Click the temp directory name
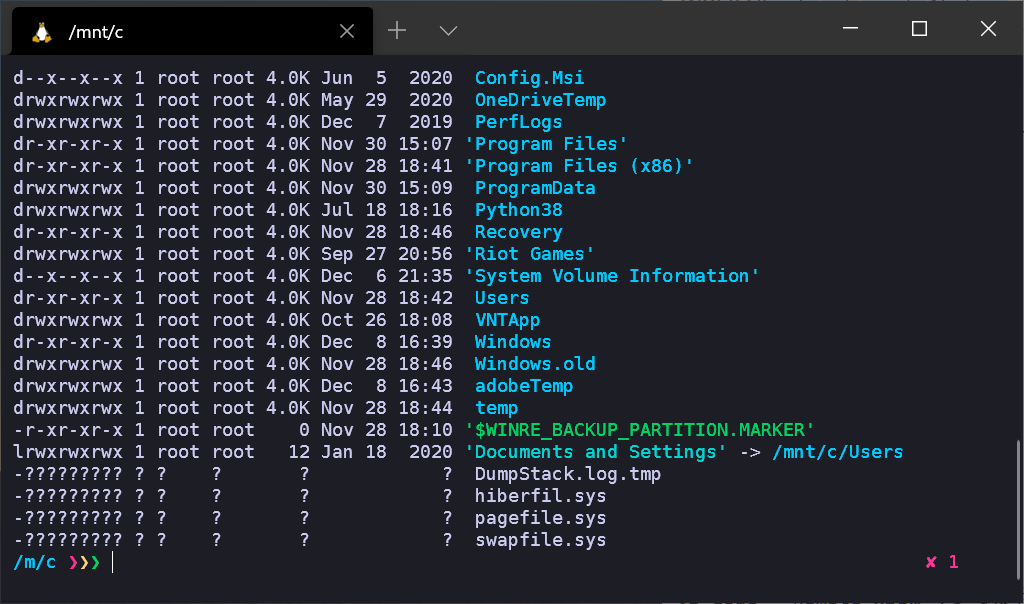 pos(496,407)
